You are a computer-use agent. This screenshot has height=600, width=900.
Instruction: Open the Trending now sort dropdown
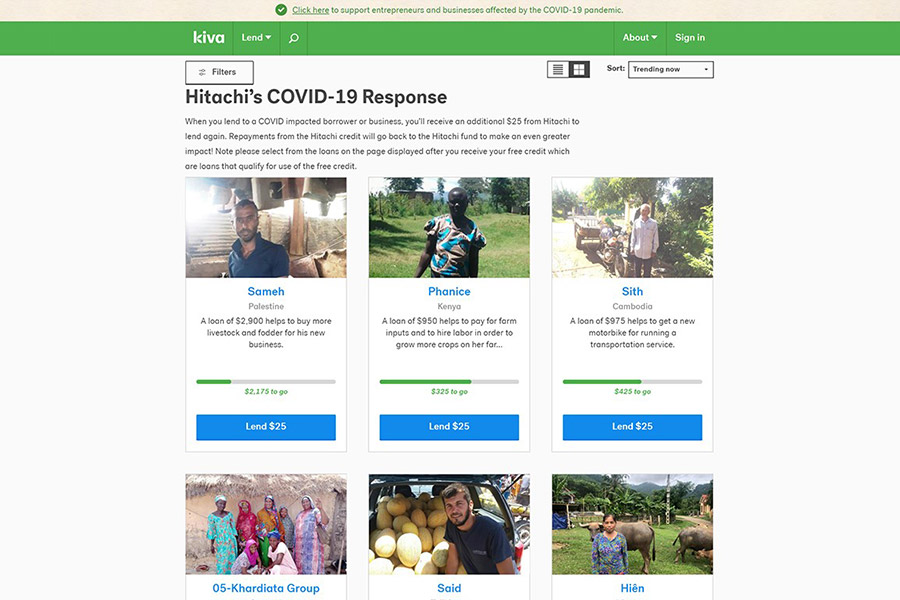[x=670, y=69]
